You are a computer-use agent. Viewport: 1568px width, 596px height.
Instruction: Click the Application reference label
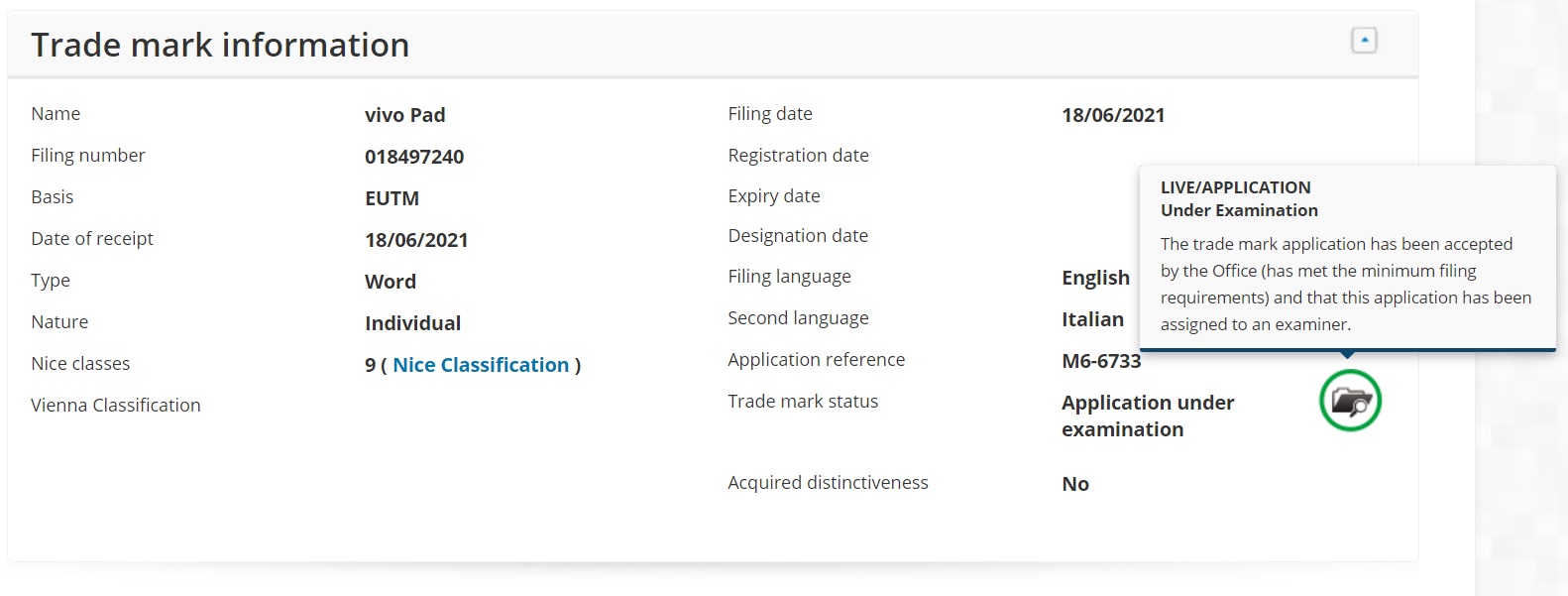point(817,359)
